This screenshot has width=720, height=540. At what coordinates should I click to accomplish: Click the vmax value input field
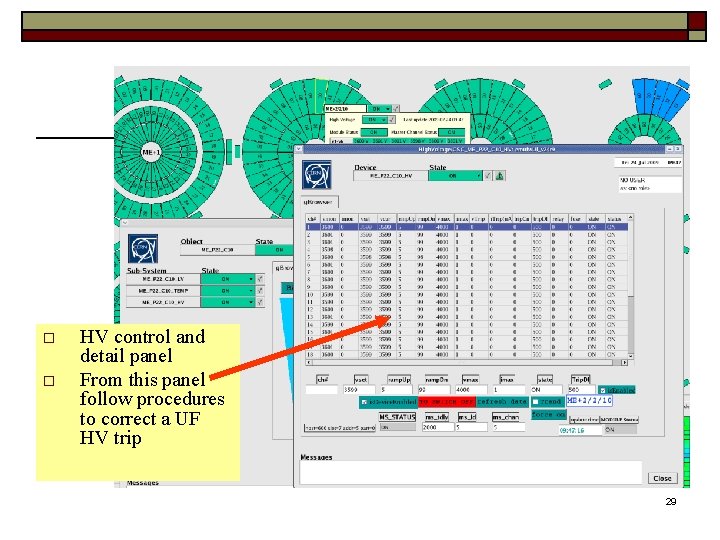pyautogui.click(x=471, y=389)
